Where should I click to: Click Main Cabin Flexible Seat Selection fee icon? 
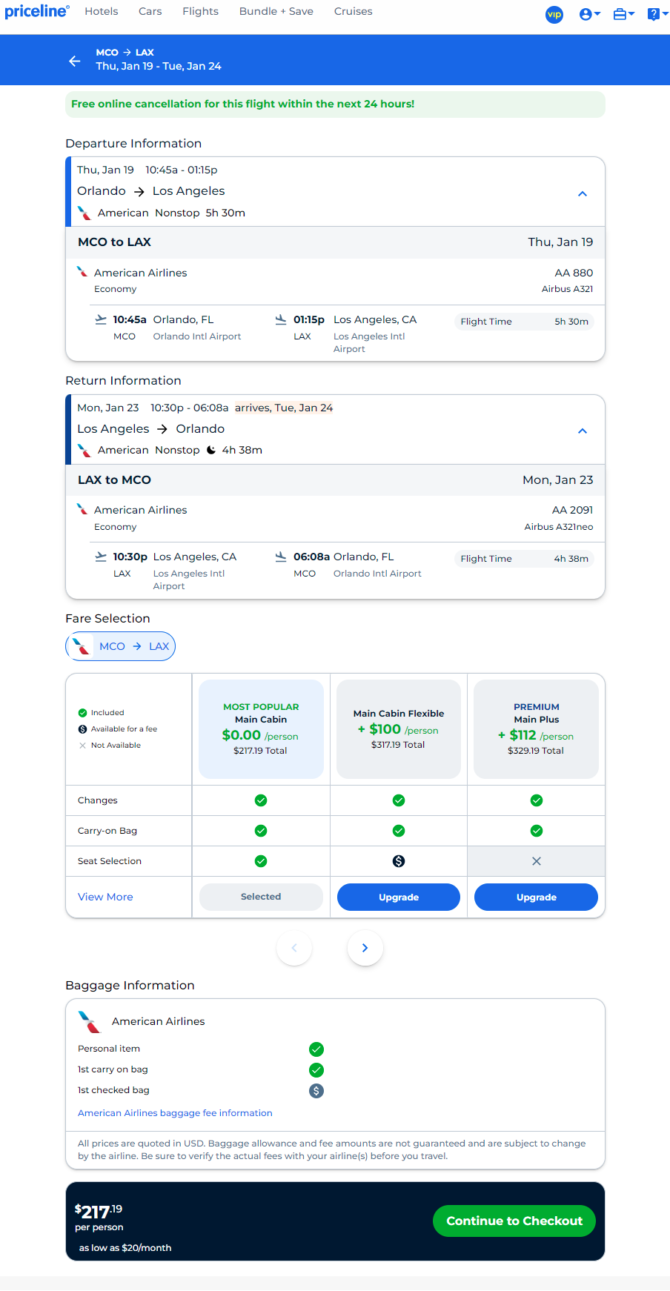398,861
